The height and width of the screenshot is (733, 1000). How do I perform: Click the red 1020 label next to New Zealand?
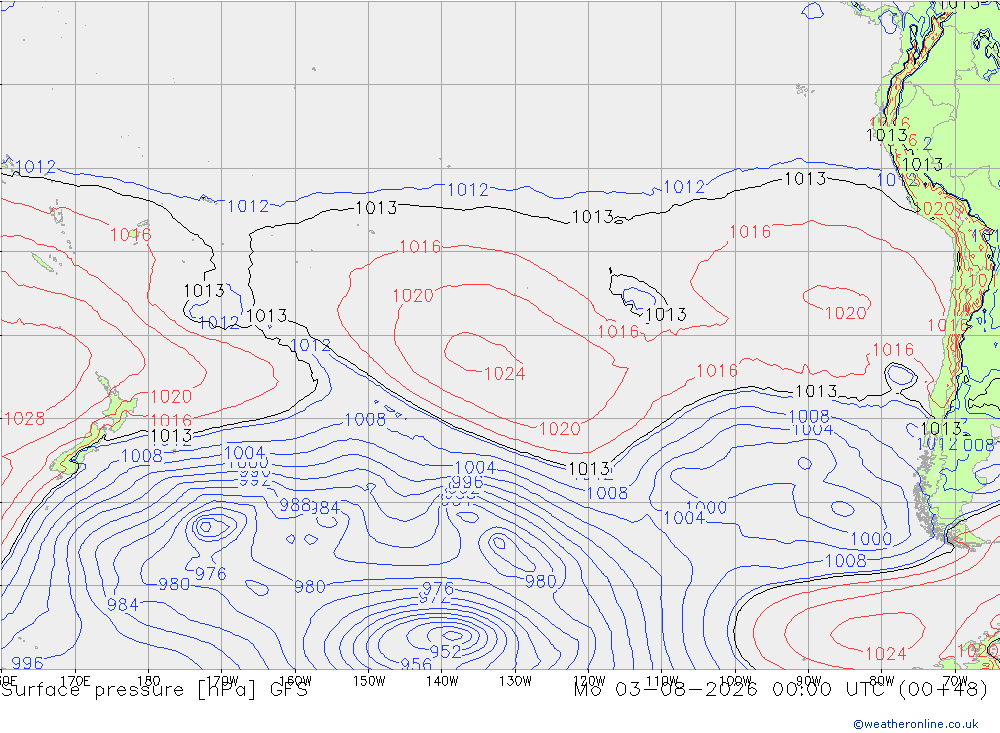171,397
